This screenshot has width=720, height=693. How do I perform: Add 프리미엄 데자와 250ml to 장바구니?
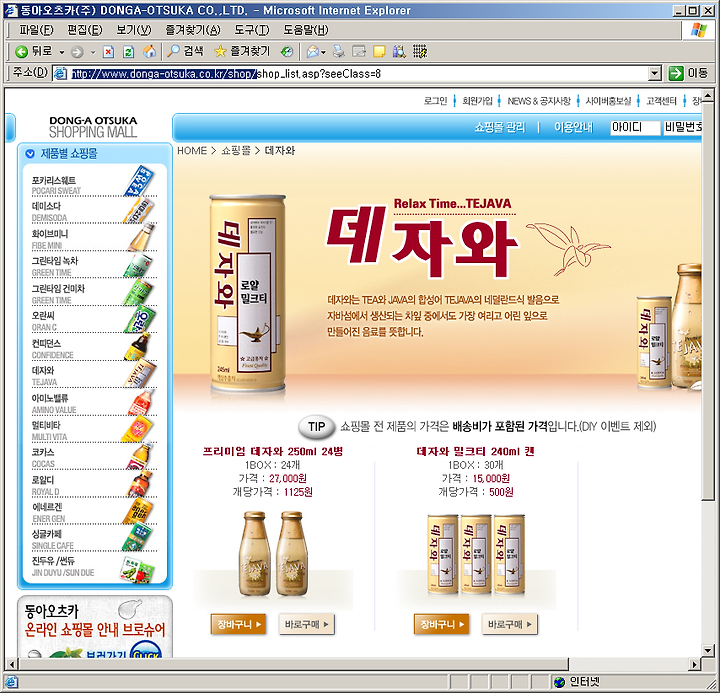pyautogui.click(x=238, y=624)
